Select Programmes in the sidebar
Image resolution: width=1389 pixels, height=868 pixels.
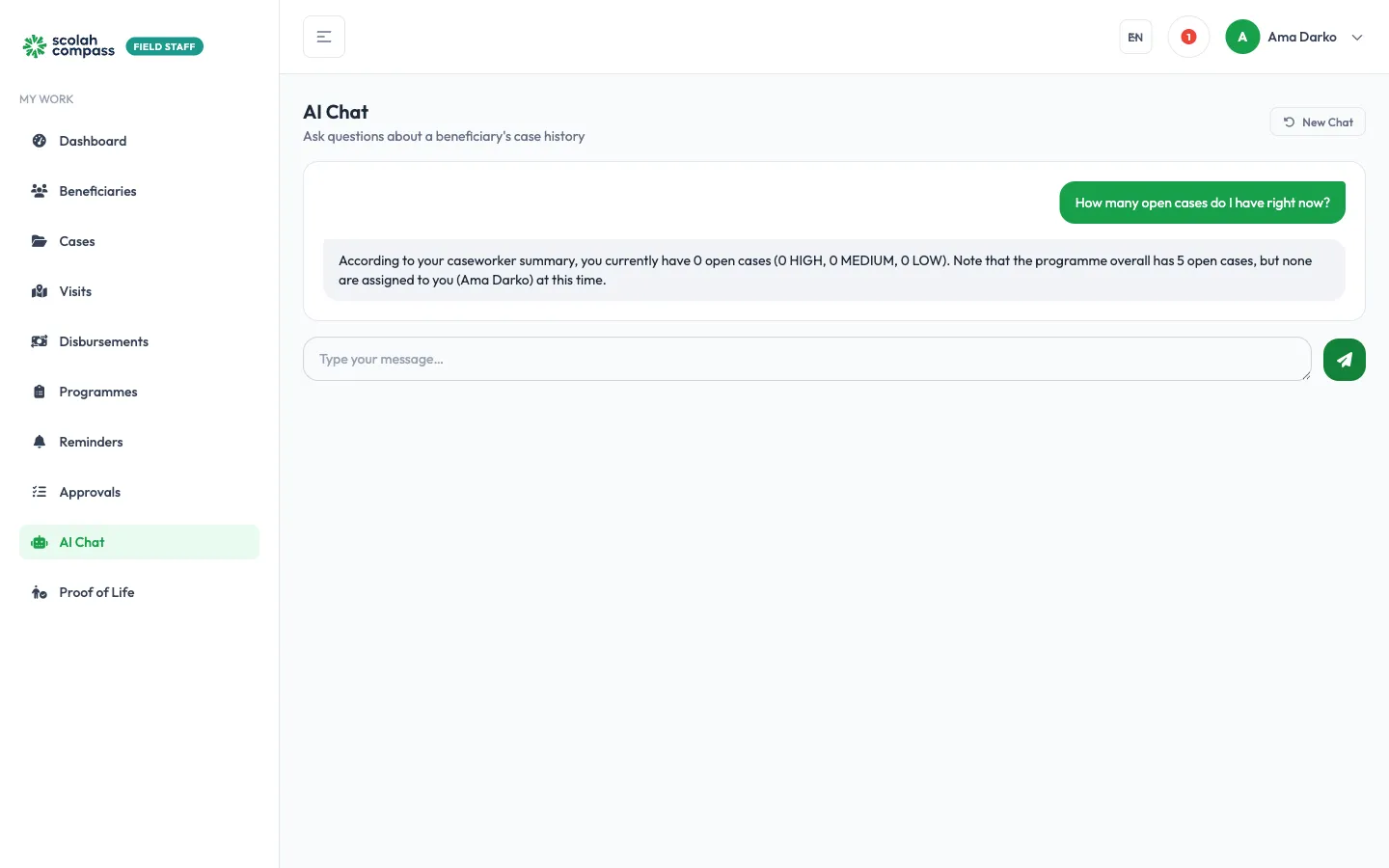coord(139,392)
